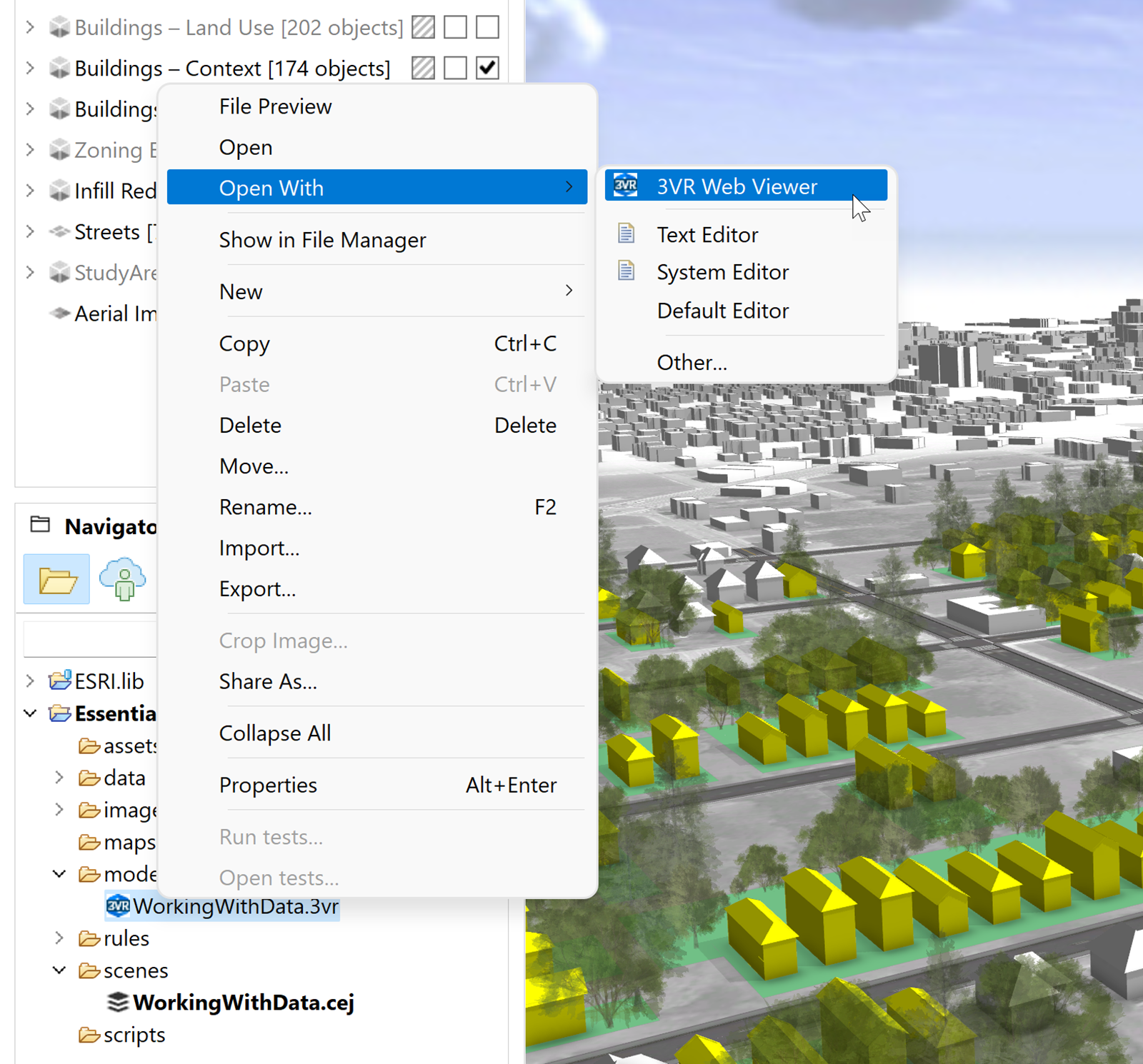
Task: Select Properties from the context menu
Action: coord(268,785)
